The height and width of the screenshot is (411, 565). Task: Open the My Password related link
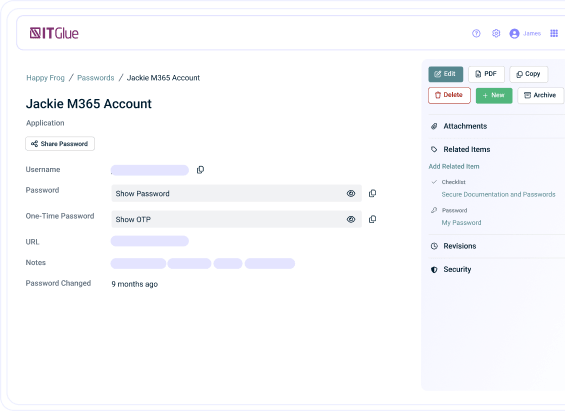461,223
